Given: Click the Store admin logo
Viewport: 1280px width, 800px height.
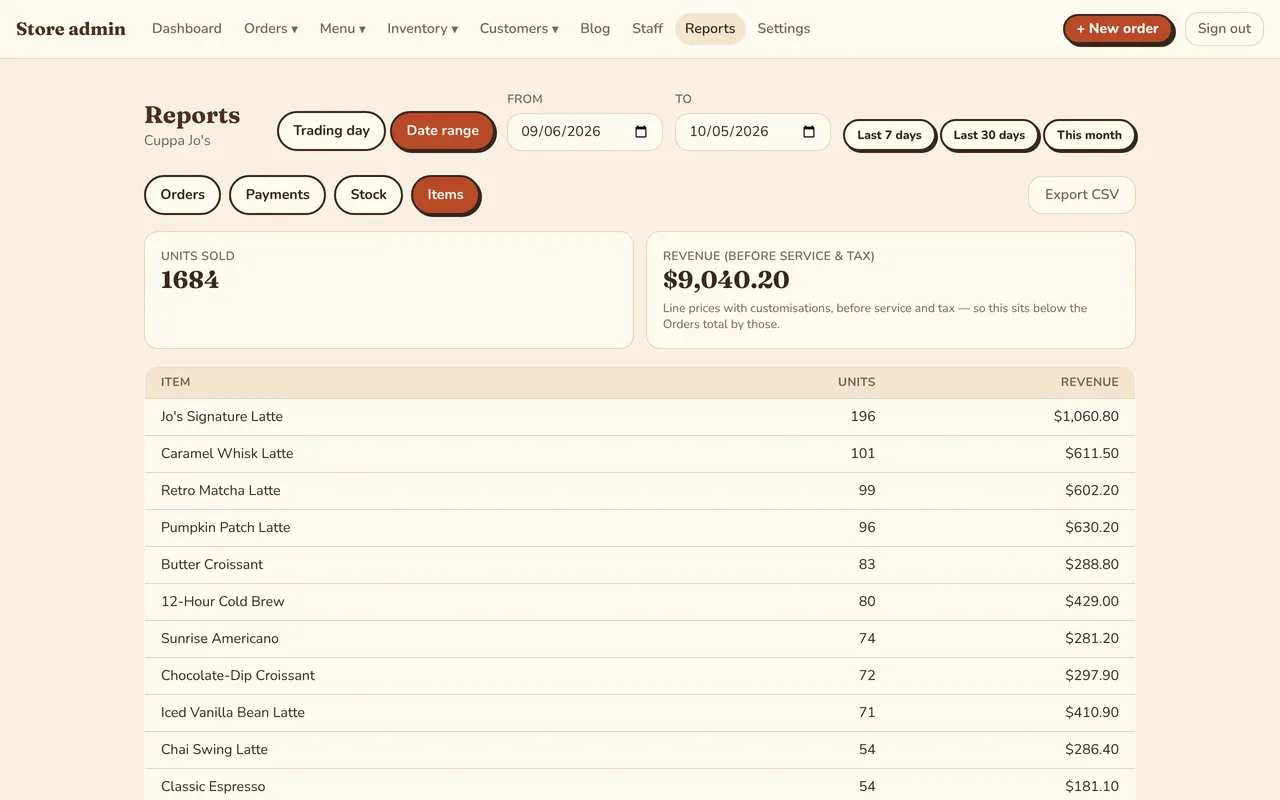Looking at the screenshot, I should coord(71,29).
